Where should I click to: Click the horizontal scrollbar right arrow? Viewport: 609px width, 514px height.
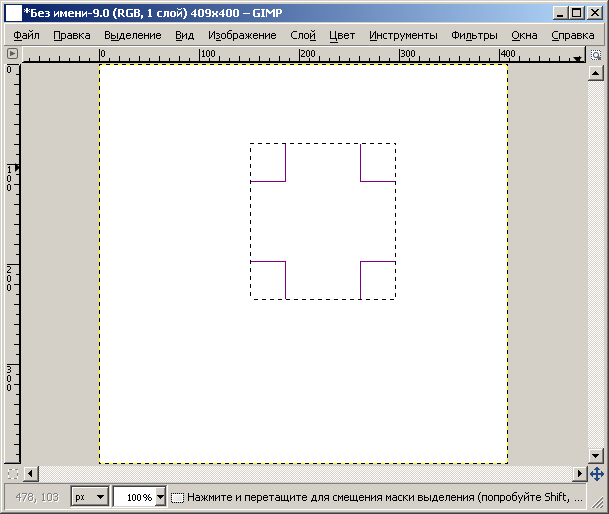click(580, 474)
